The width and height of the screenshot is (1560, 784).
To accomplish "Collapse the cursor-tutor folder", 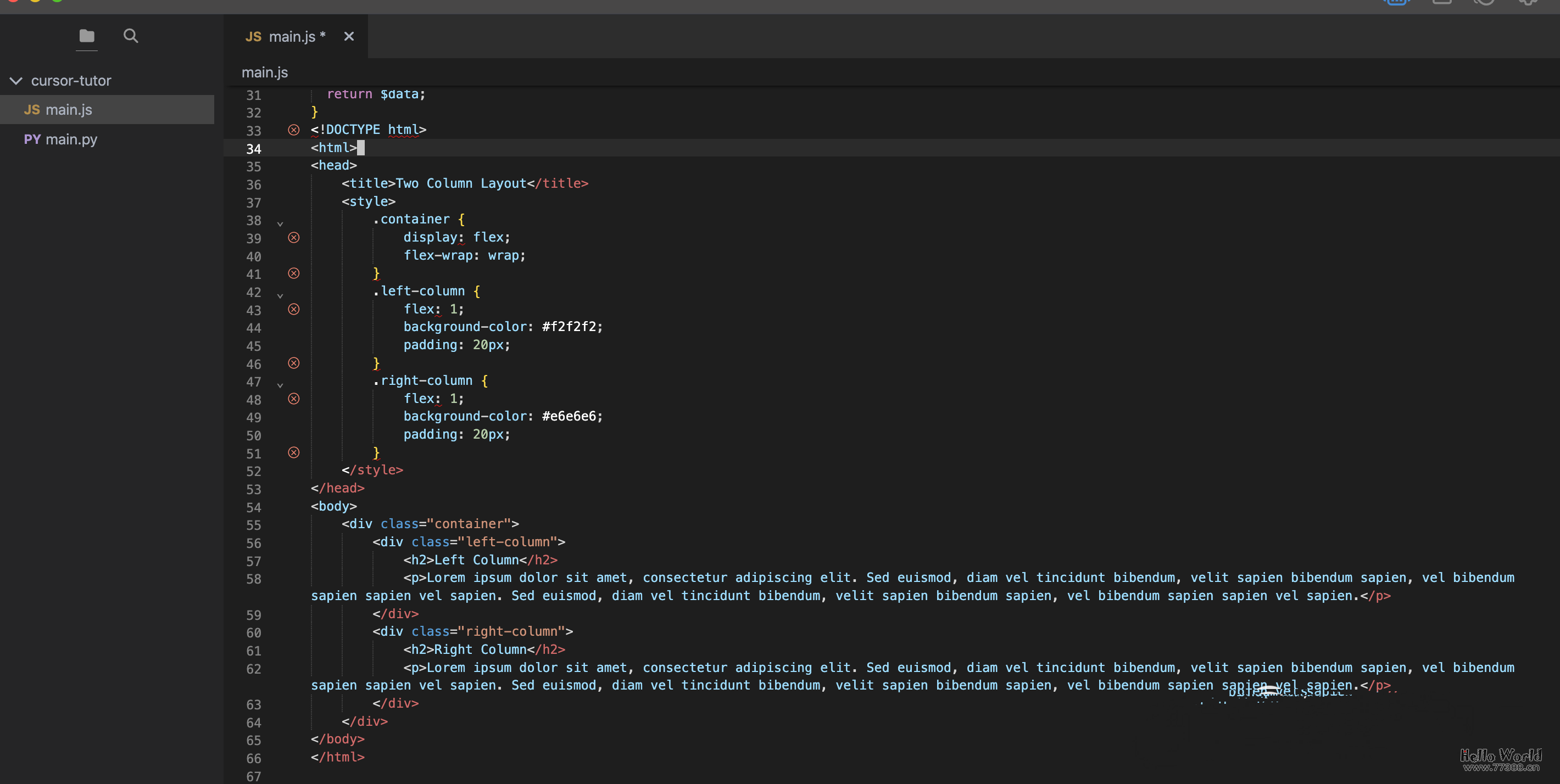I will (x=16, y=81).
